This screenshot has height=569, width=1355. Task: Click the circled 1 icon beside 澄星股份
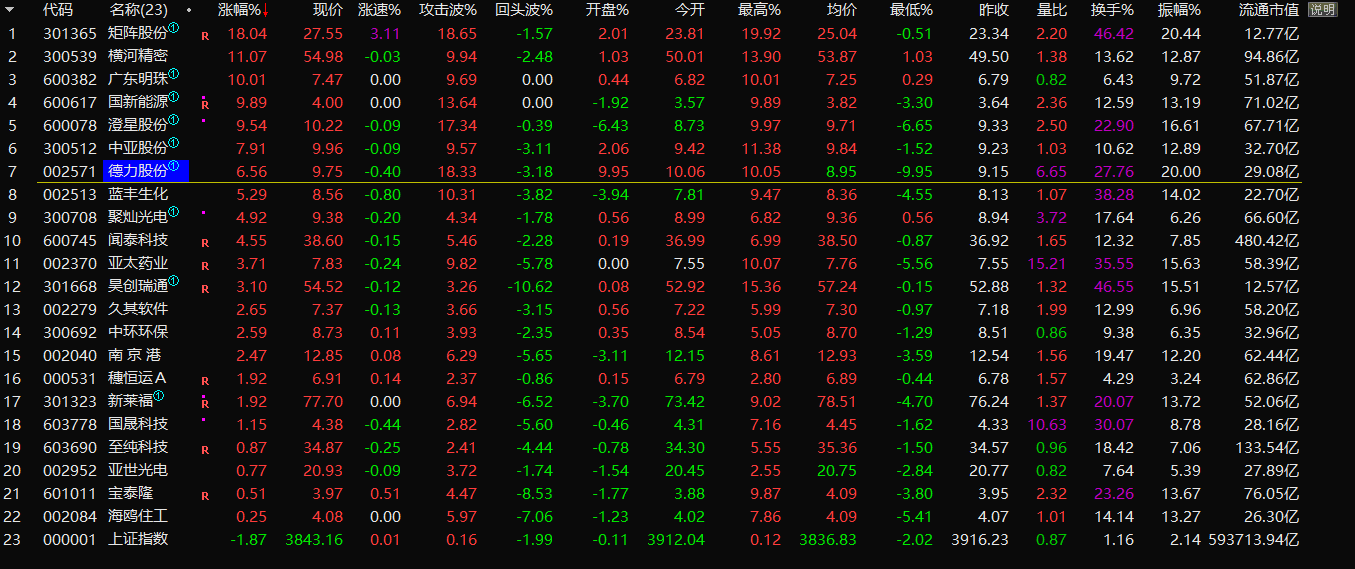coord(174,121)
